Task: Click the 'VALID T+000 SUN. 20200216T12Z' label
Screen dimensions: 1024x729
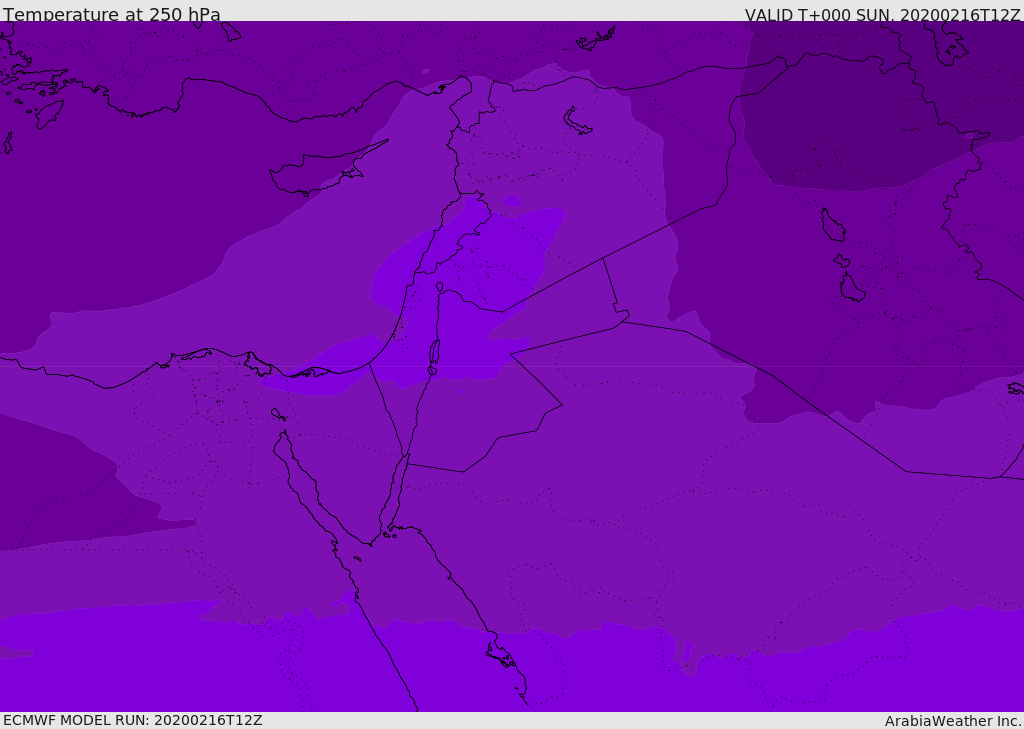Action: [x=882, y=15]
